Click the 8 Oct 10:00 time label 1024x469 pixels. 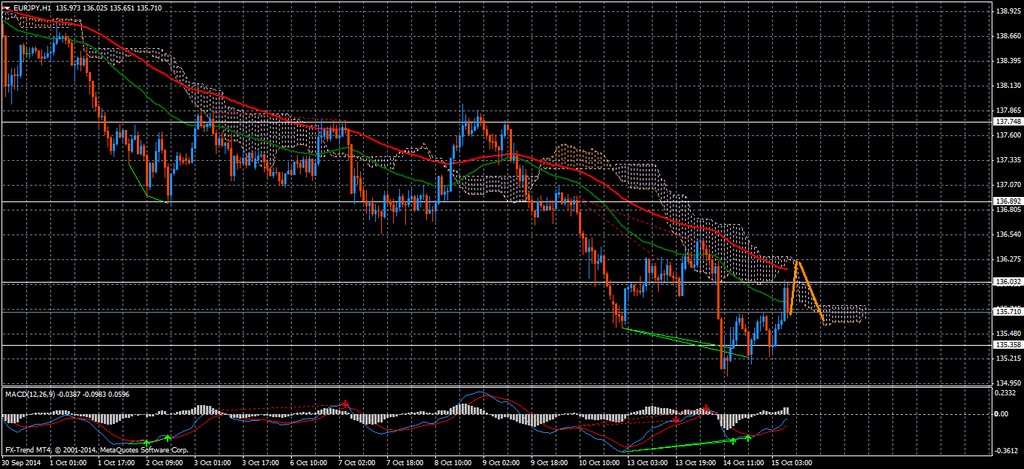pos(452,463)
